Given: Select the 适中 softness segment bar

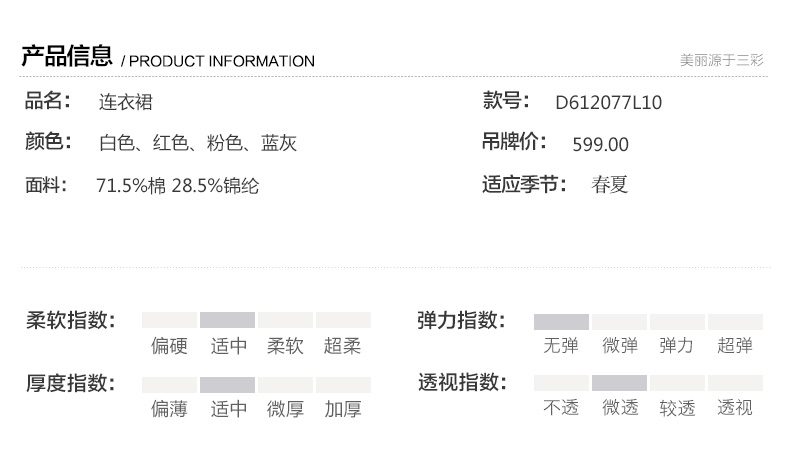Looking at the screenshot, I should pos(227,320).
